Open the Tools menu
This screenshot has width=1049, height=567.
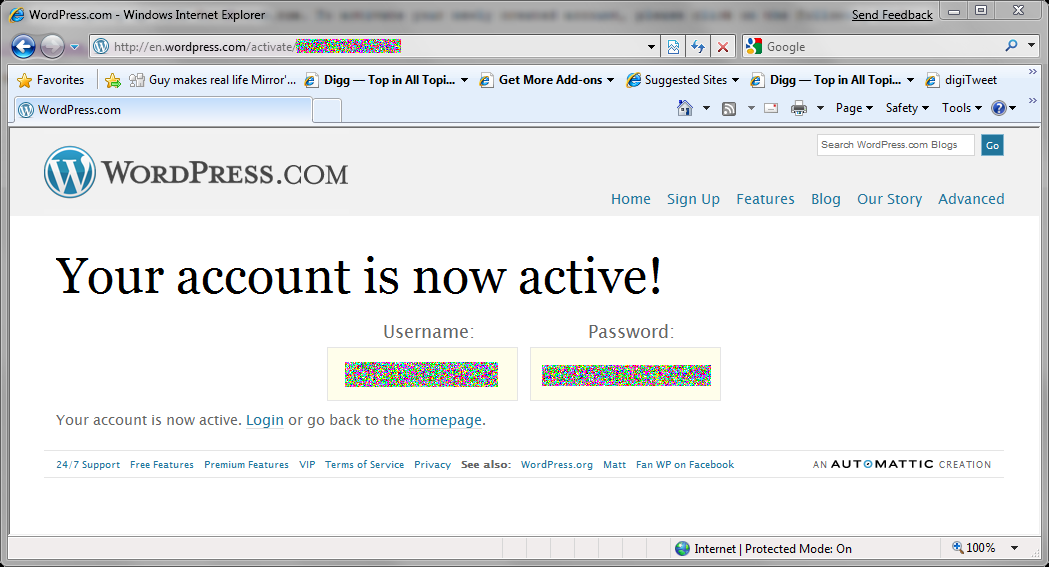[x=962, y=108]
